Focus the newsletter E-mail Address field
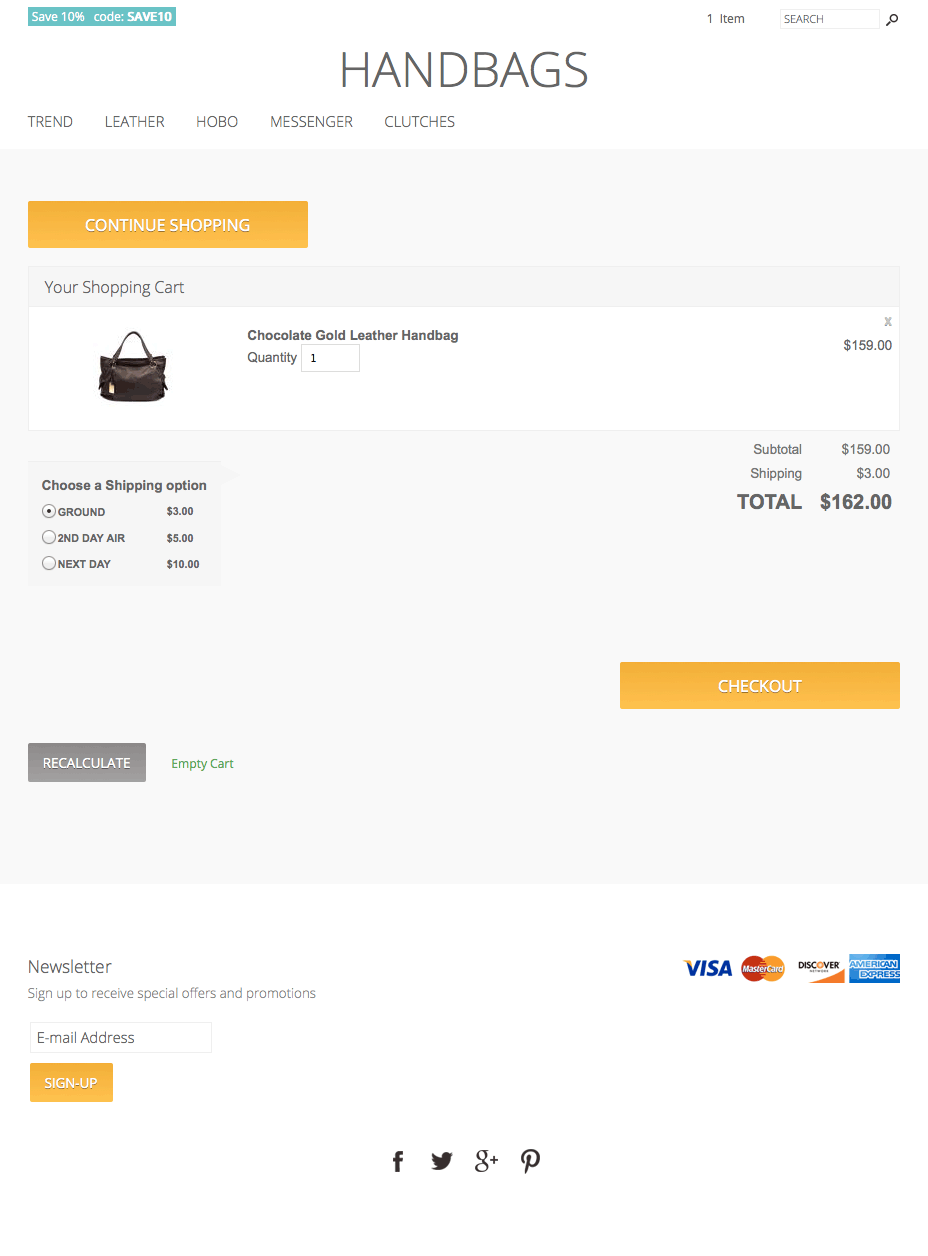928x1256 pixels. (x=121, y=1038)
